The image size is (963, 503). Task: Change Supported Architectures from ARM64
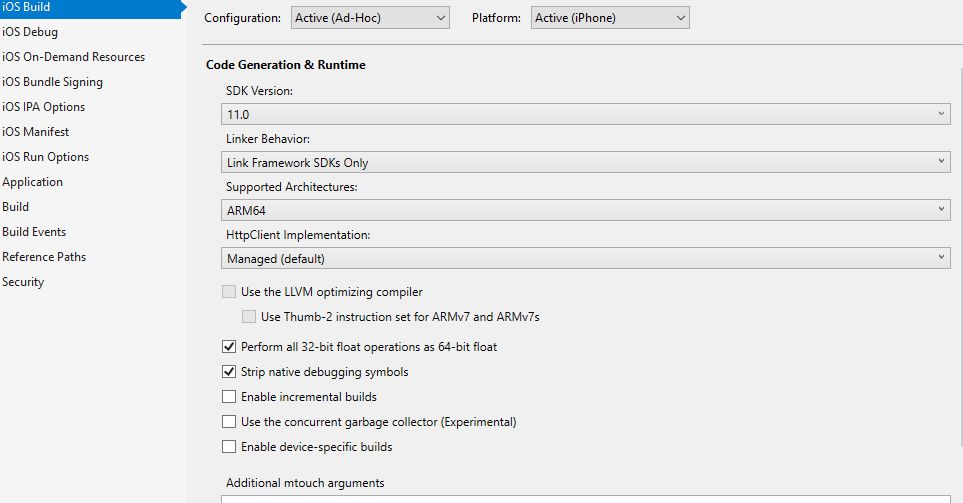585,210
